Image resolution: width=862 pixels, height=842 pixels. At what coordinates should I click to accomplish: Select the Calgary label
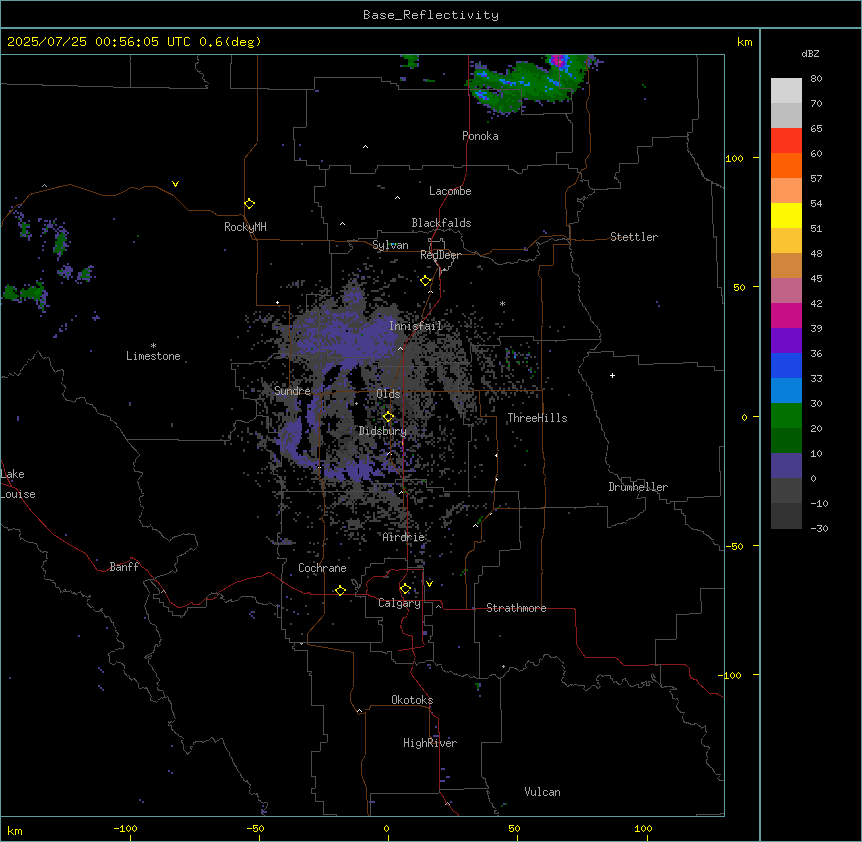tap(400, 603)
